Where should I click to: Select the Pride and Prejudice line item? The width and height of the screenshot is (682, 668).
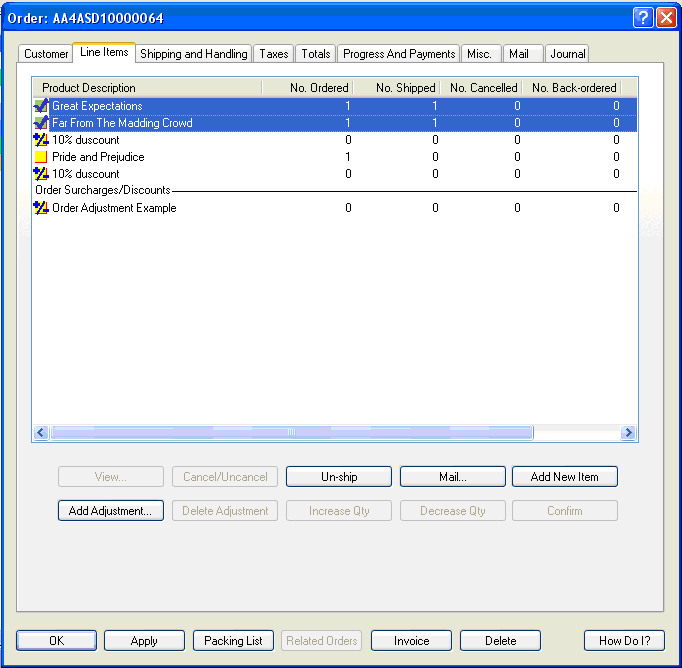(98, 157)
